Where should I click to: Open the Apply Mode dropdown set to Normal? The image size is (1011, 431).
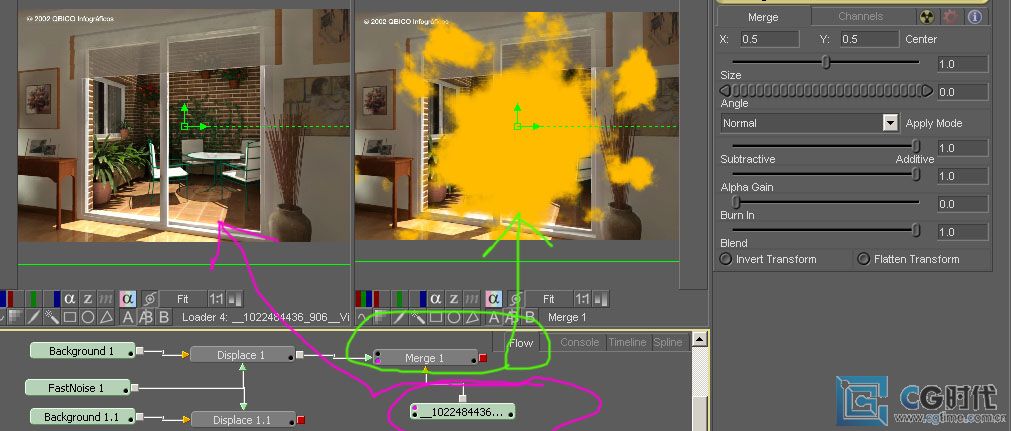(x=889, y=123)
